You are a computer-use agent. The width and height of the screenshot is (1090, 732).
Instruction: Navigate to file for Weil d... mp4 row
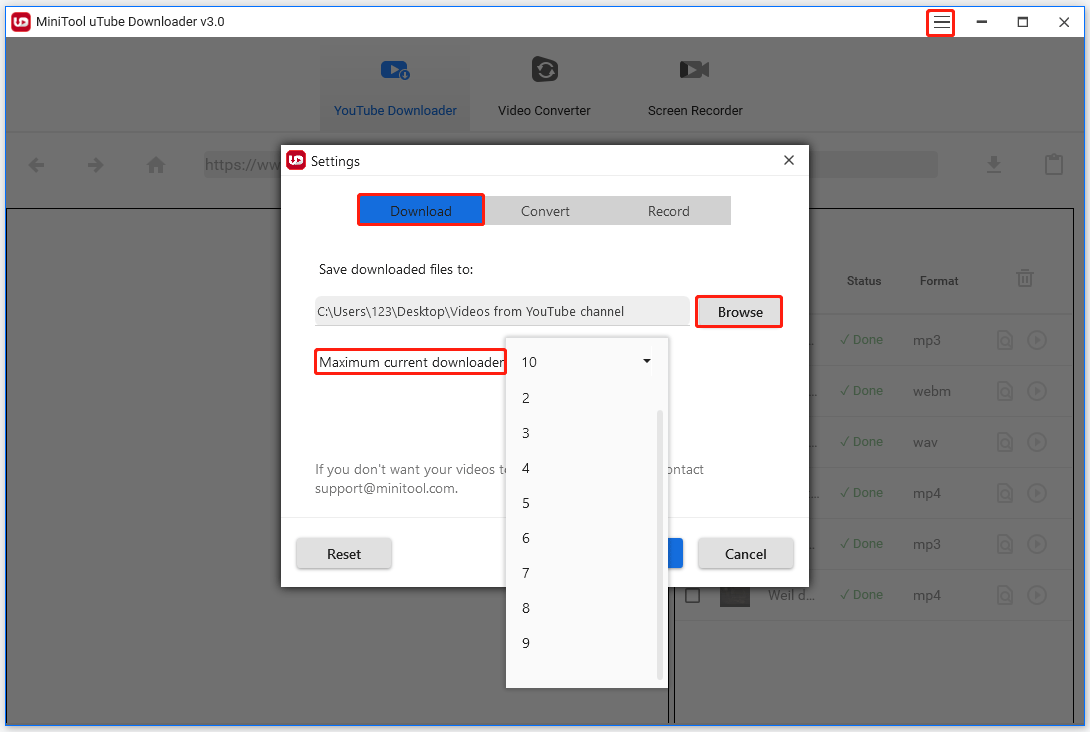tap(1004, 595)
